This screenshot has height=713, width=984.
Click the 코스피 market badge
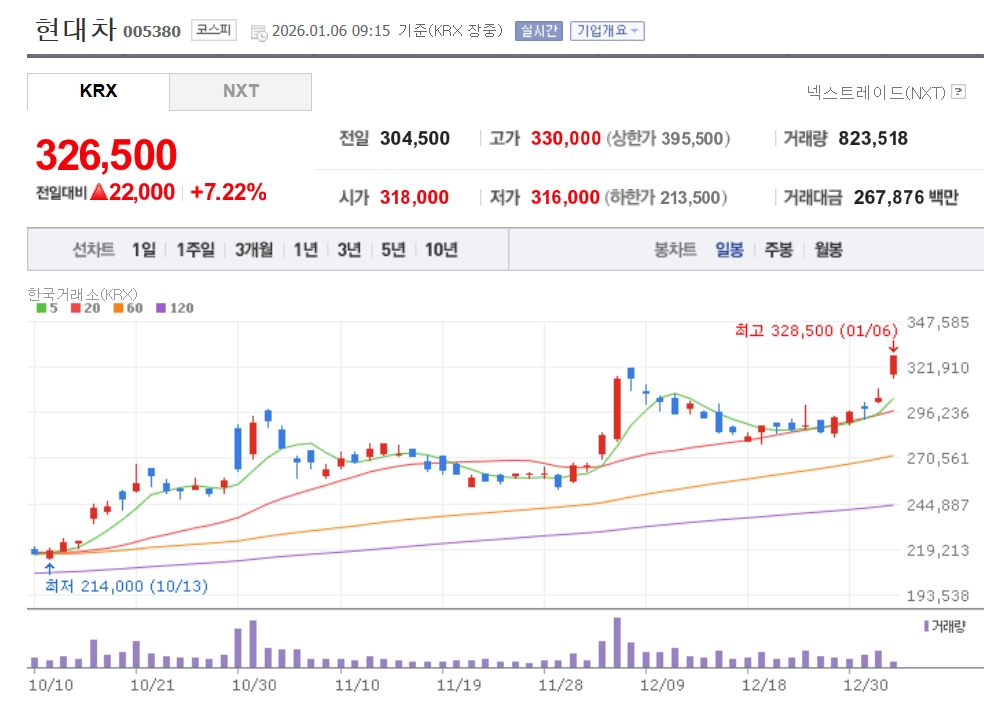click(x=214, y=31)
